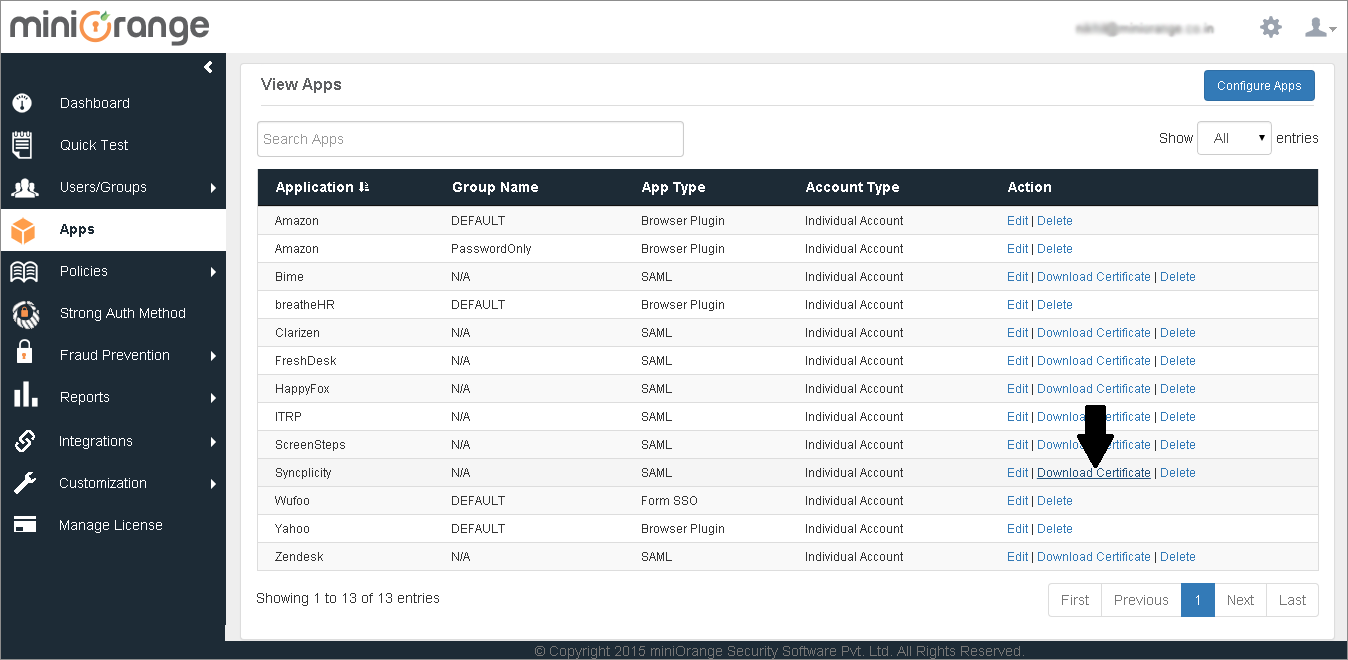Click the Last page button
Viewport: 1348px width, 660px height.
click(x=1292, y=600)
